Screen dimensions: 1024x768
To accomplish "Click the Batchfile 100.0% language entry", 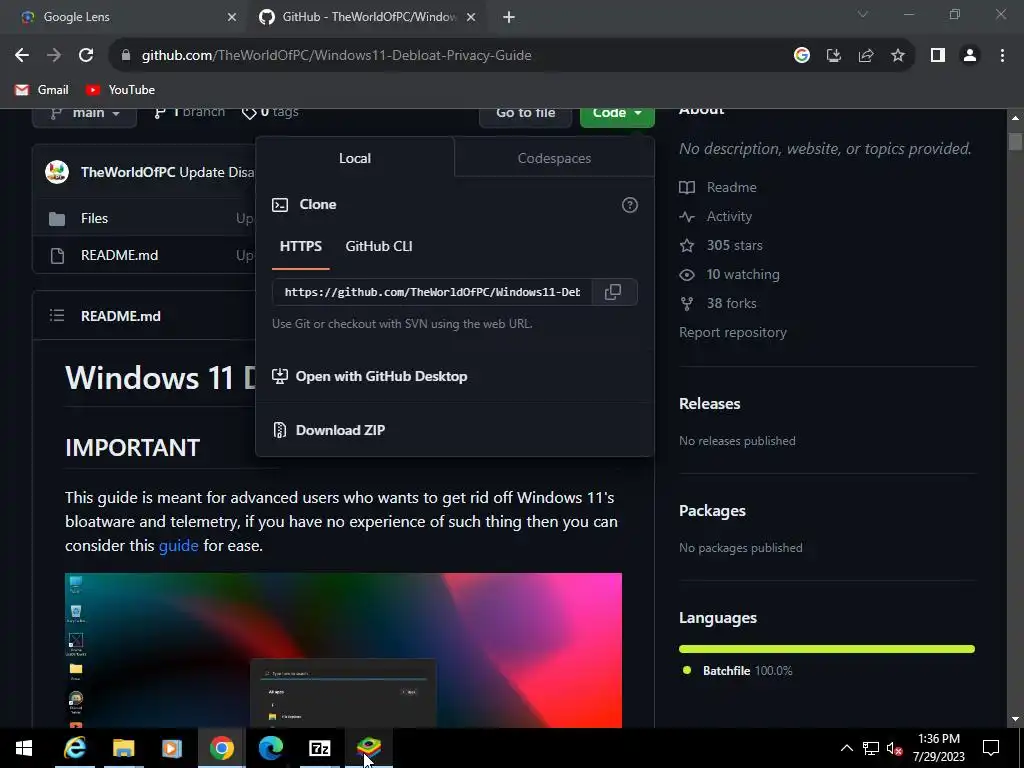I will (x=737, y=671).
